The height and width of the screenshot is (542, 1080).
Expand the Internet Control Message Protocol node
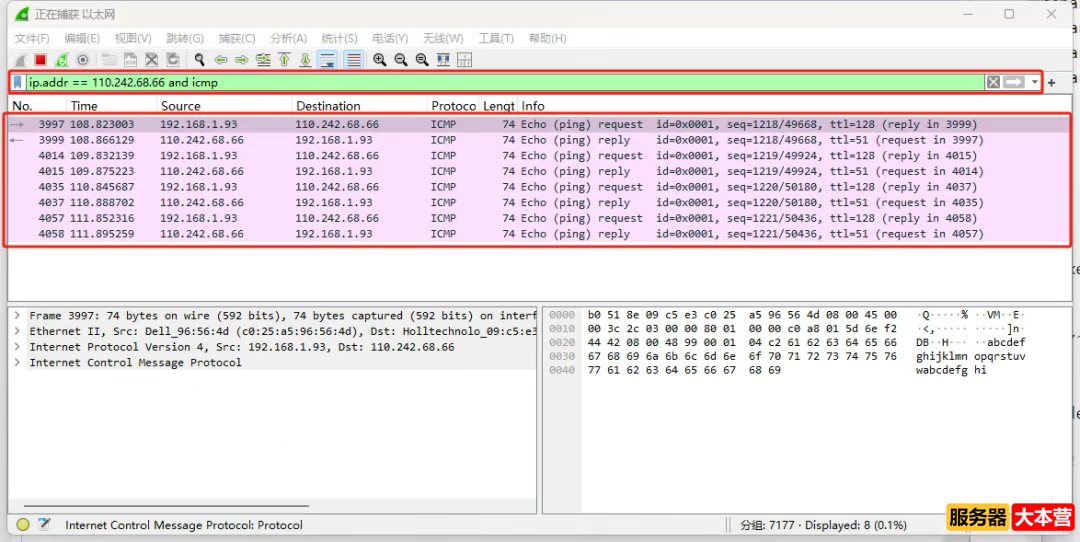coord(18,363)
